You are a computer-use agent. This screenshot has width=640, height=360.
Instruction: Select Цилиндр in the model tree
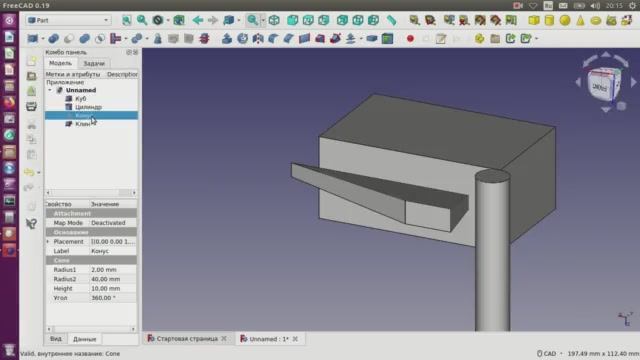point(88,107)
